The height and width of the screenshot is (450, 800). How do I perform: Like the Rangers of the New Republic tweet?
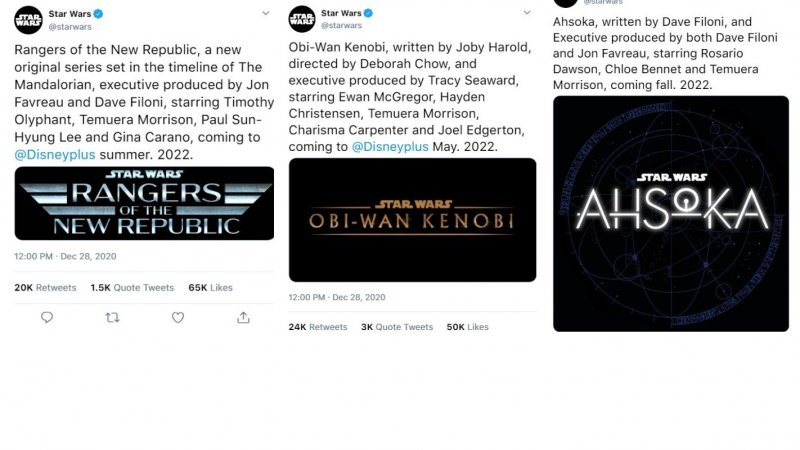click(x=178, y=317)
